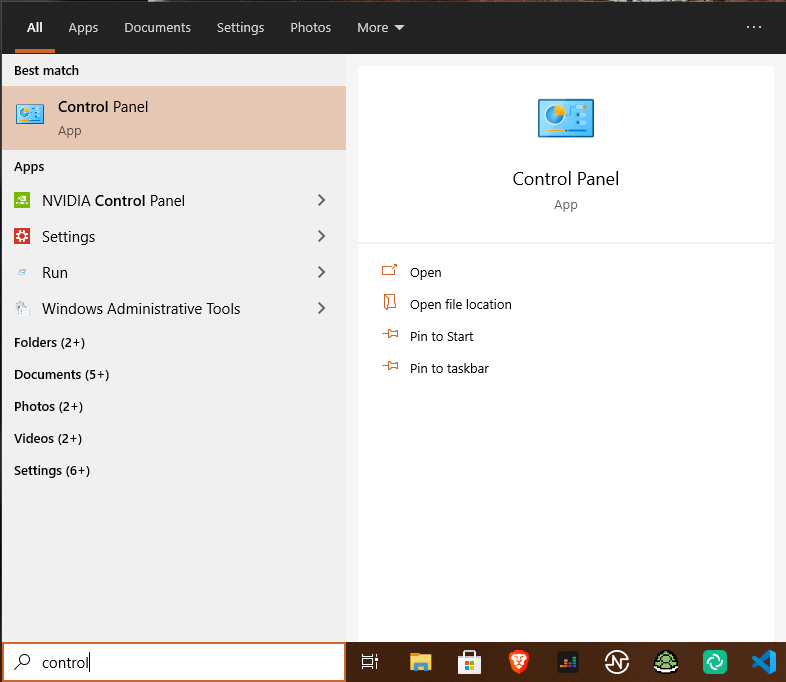Viewport: 786px width, 682px height.
Task: Click the Windows Administrative Tools icon
Action: [x=22, y=308]
